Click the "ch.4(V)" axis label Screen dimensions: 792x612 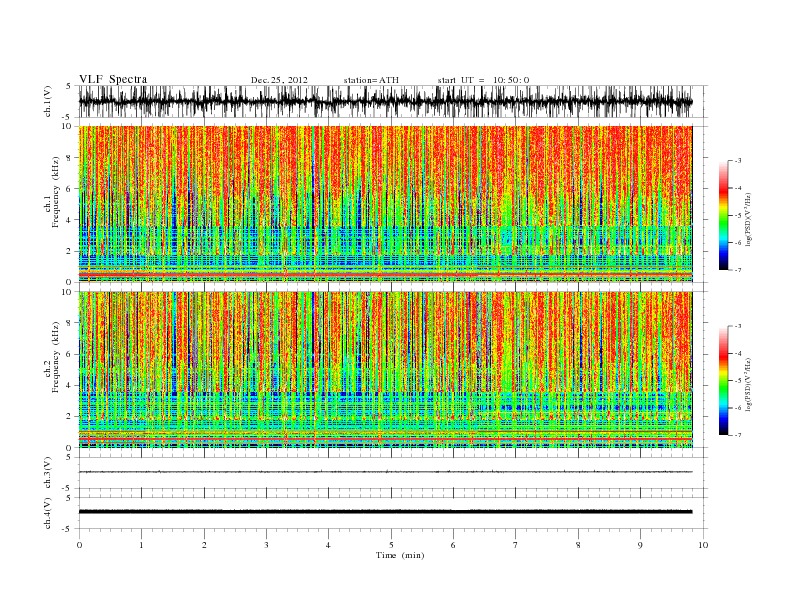48,513
